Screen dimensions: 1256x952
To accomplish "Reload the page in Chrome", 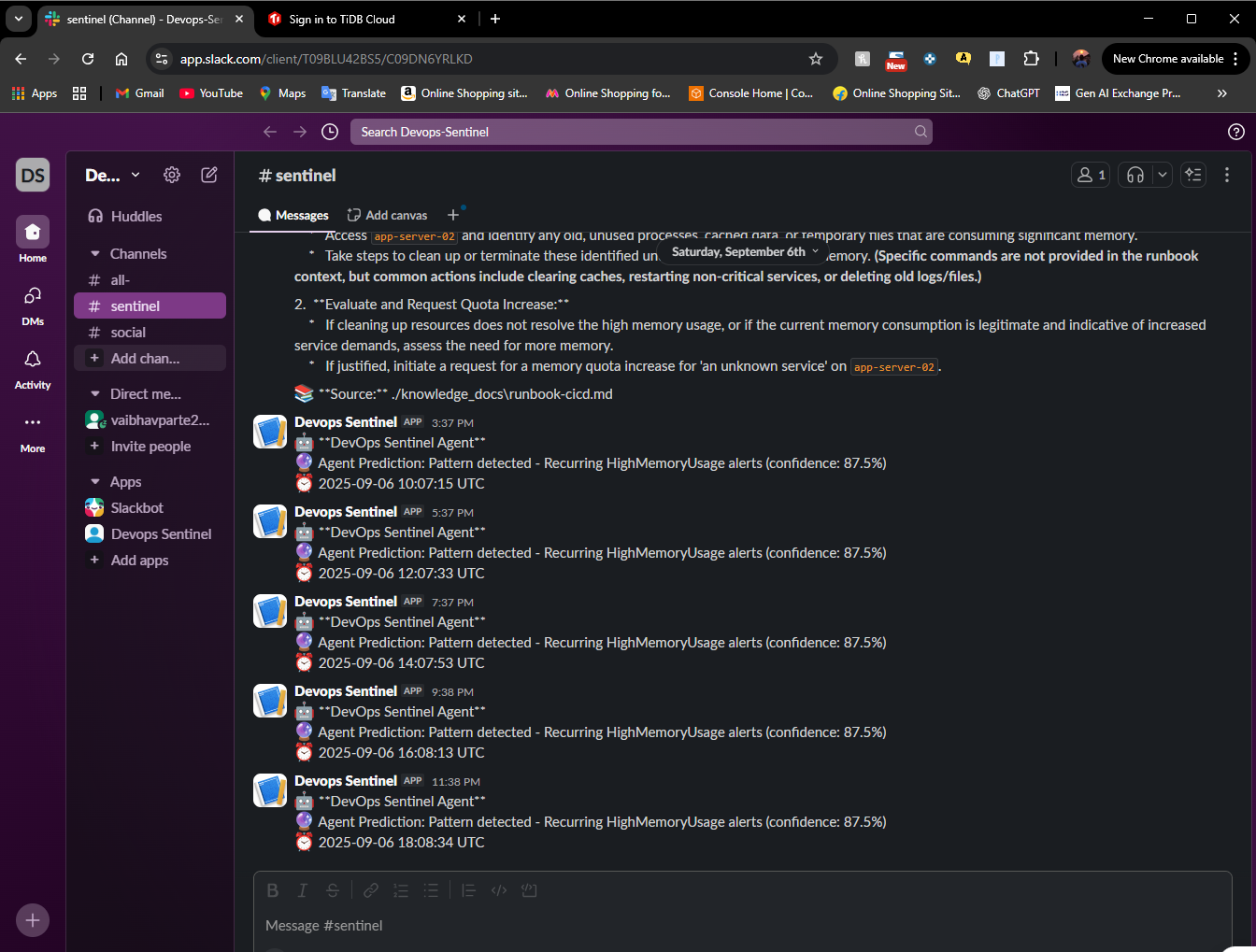I will pyautogui.click(x=88, y=59).
